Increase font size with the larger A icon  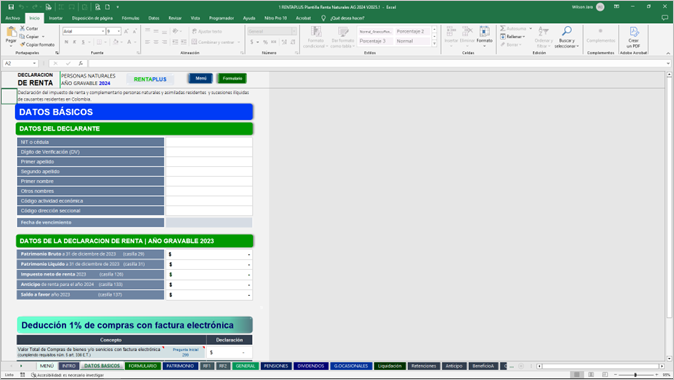pyautogui.click(x=126, y=31)
